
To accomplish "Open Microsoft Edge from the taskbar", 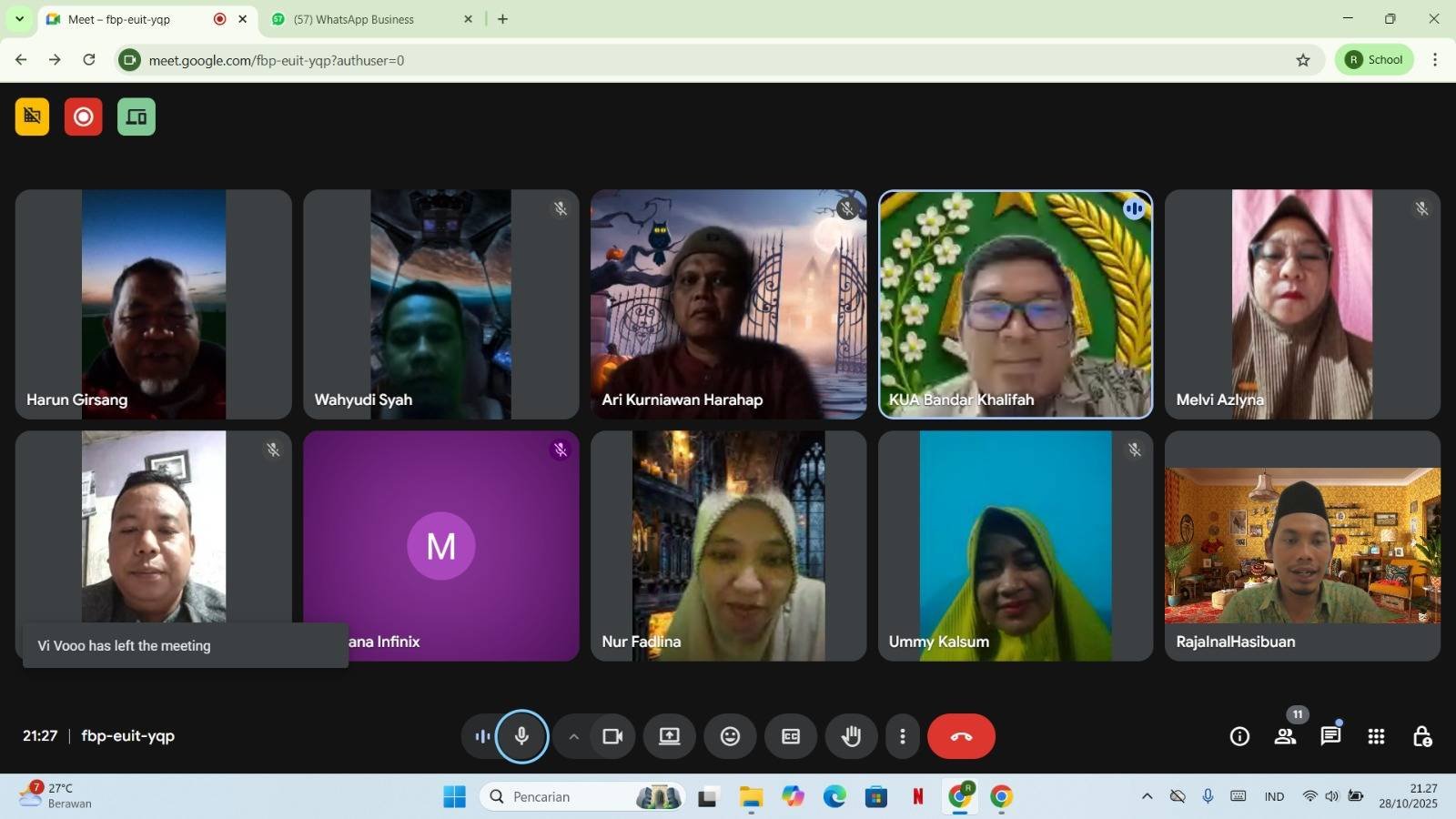I will pyautogui.click(x=834, y=797).
